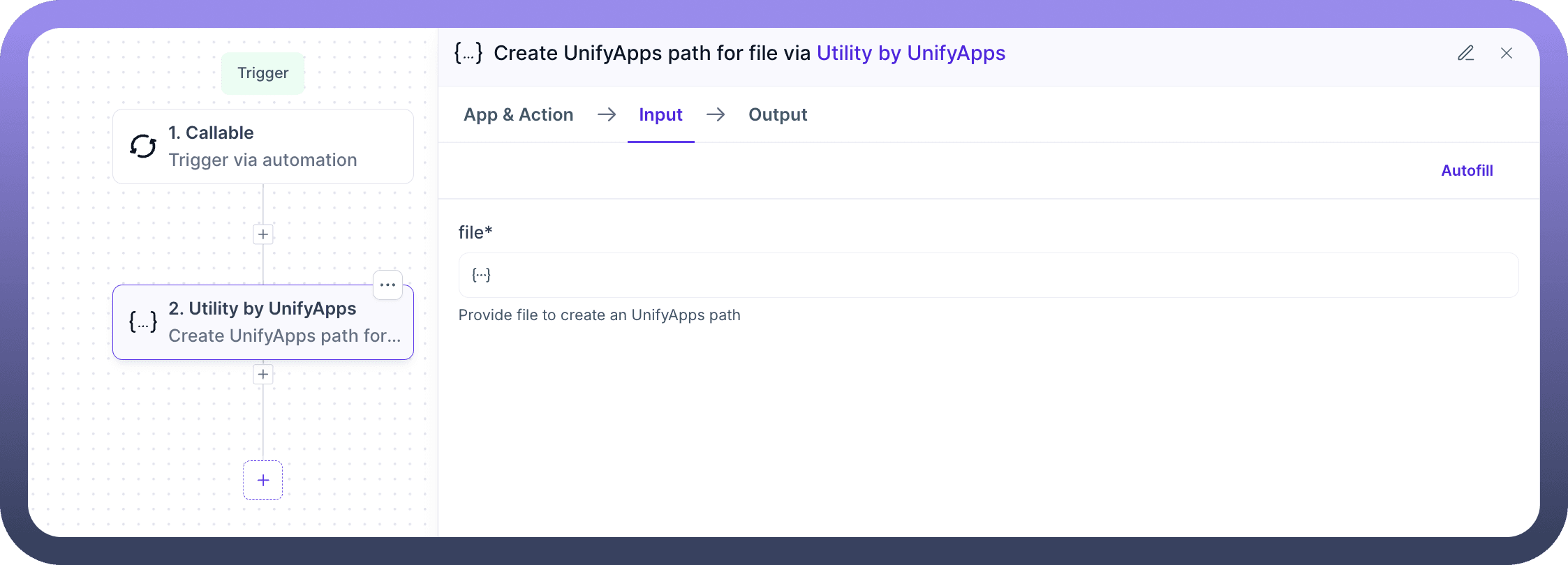Click curly braces icon in panel title
The height and width of the screenshot is (565, 1568).
[x=468, y=53]
